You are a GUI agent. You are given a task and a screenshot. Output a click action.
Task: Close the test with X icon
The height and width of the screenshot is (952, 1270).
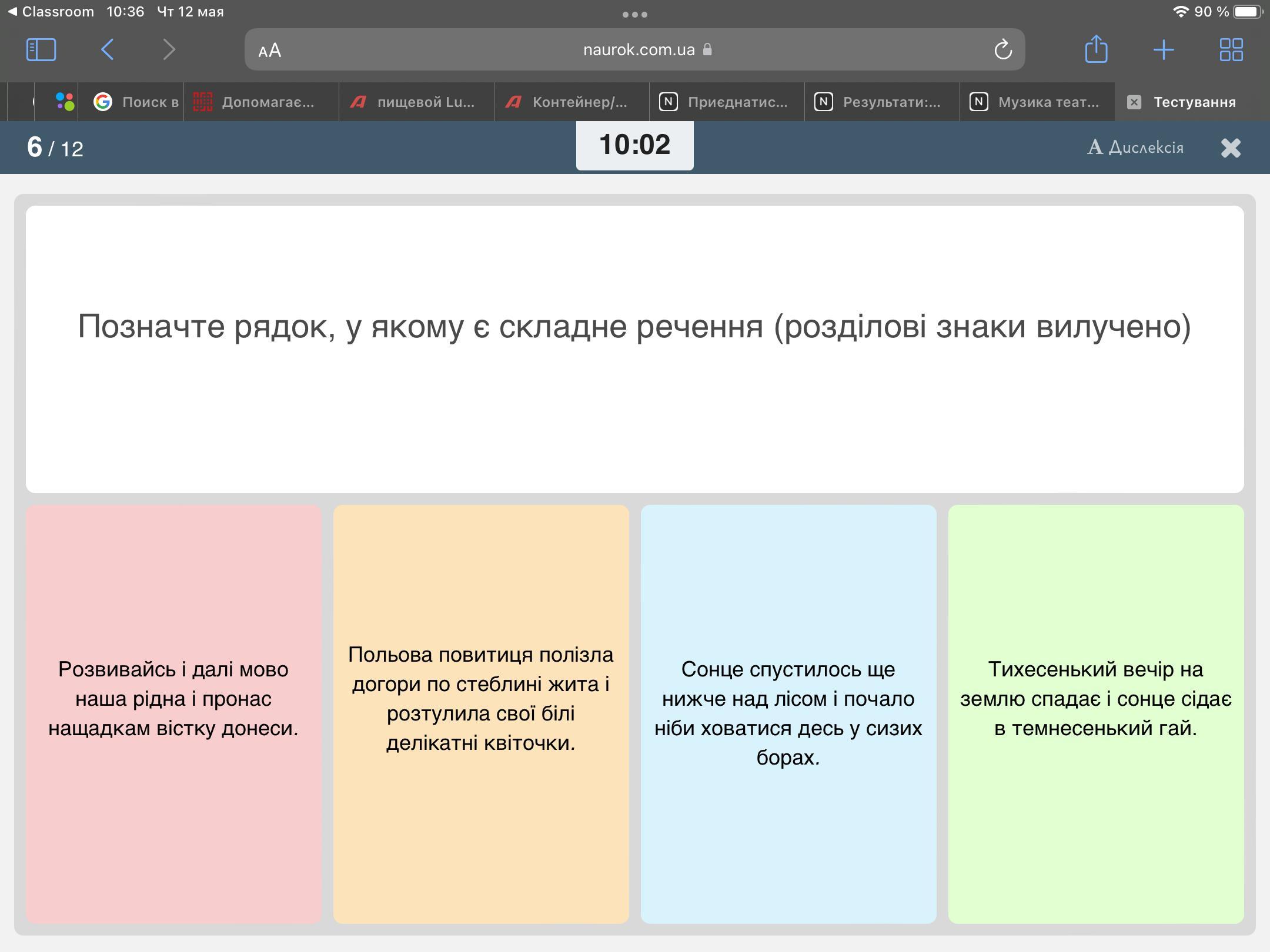coord(1230,148)
